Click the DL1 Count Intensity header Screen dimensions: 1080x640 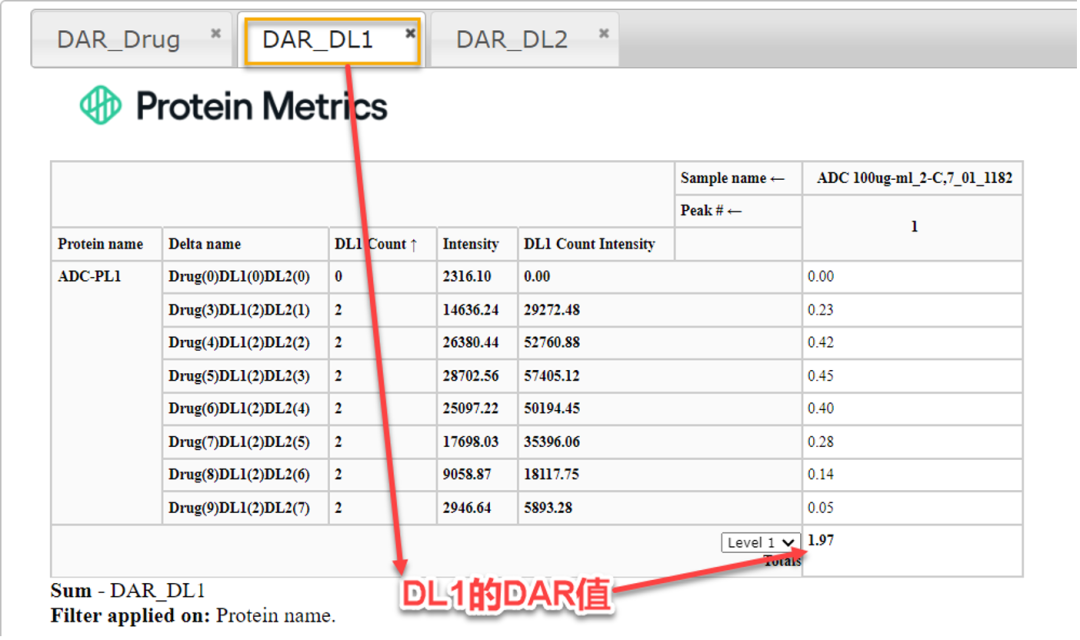point(590,244)
